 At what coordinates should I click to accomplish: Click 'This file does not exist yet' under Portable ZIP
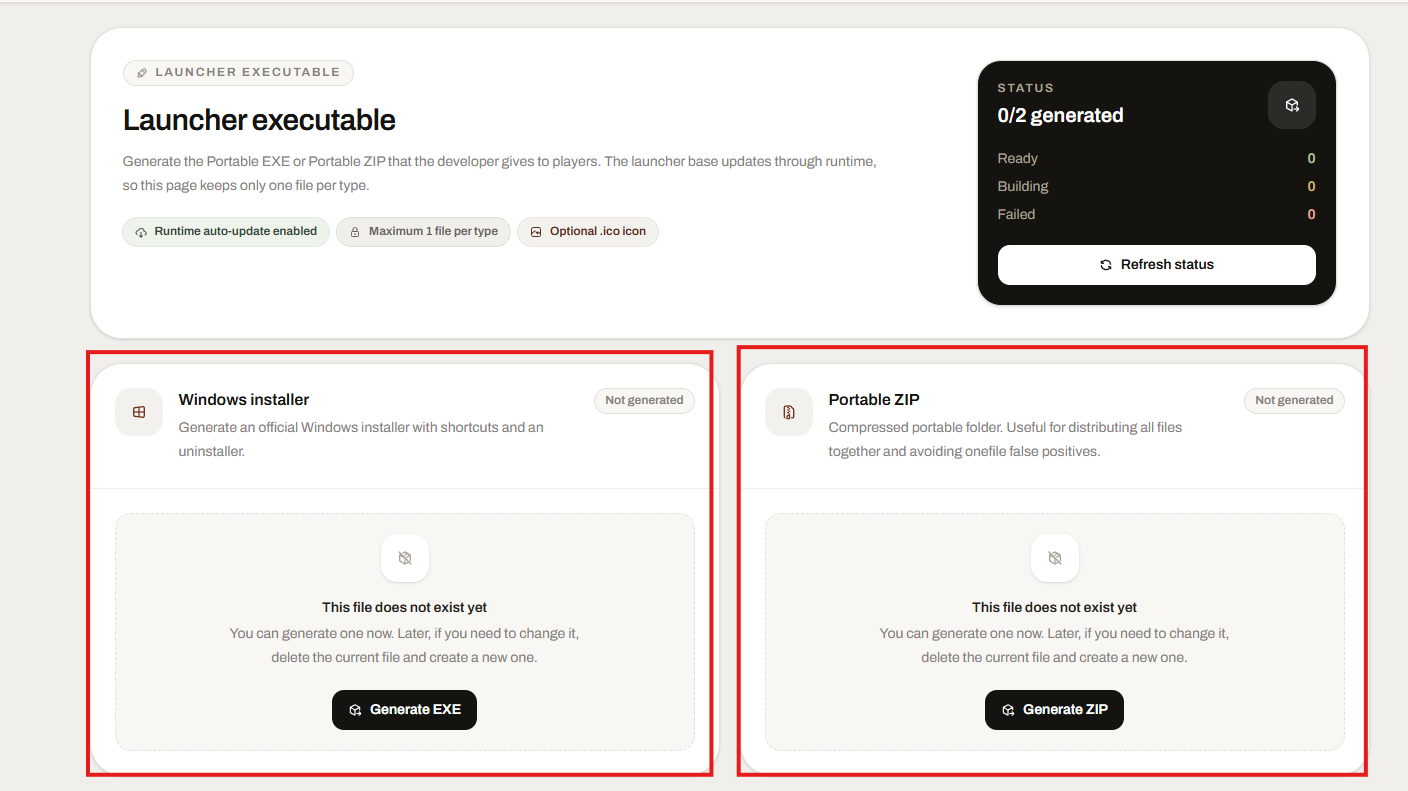coord(1054,607)
